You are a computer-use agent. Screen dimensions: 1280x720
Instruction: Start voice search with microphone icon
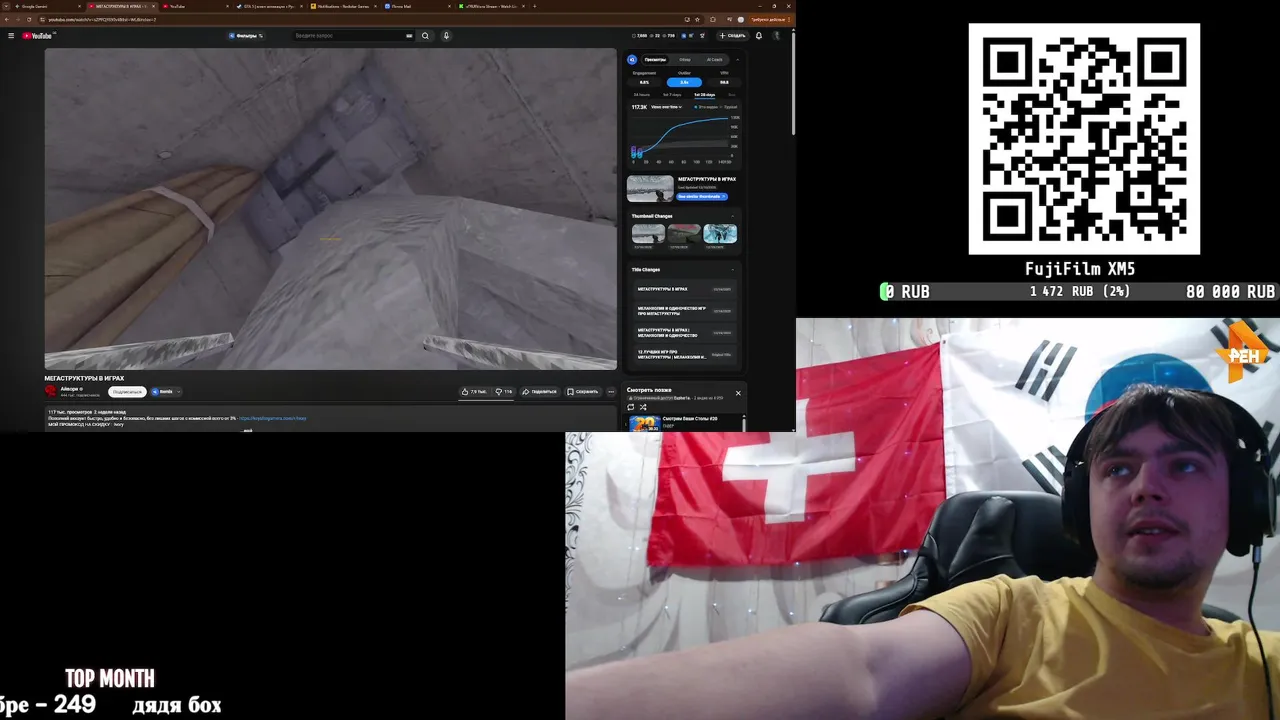446,36
